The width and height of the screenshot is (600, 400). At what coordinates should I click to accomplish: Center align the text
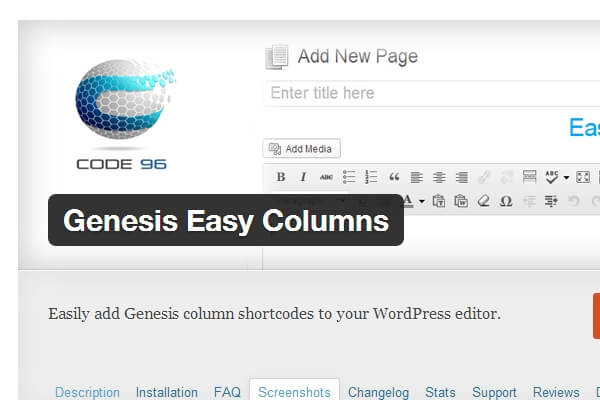tap(439, 177)
